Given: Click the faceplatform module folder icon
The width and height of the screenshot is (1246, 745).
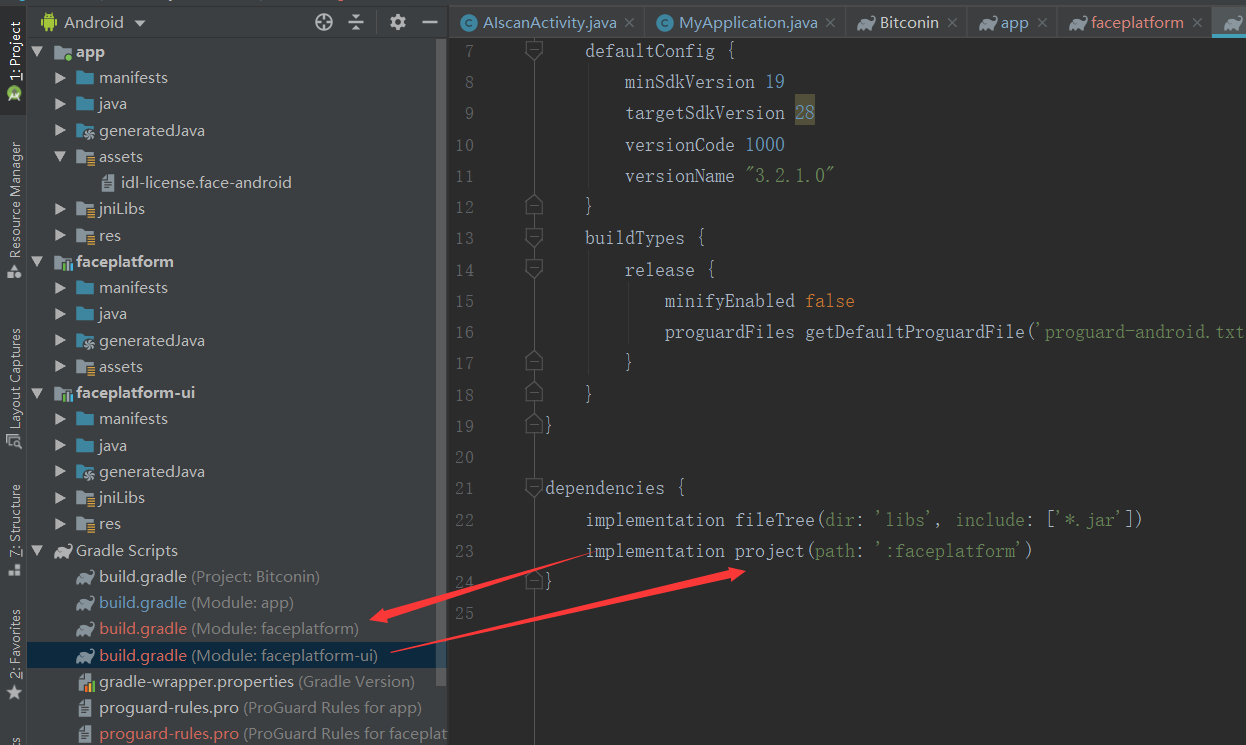Looking at the screenshot, I should pos(63,262).
